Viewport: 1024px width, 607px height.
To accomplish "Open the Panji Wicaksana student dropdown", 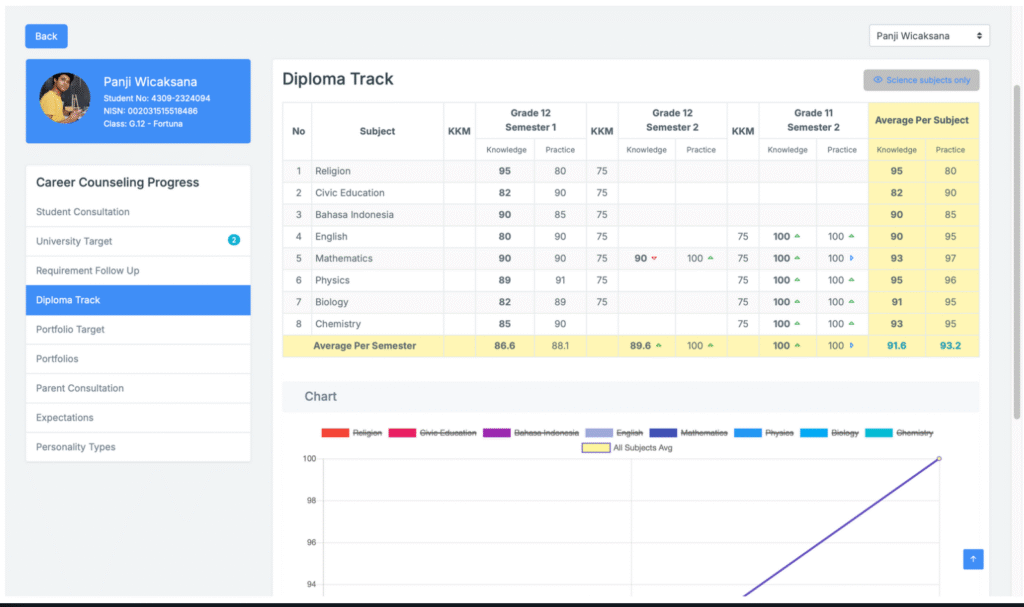I will coord(929,36).
